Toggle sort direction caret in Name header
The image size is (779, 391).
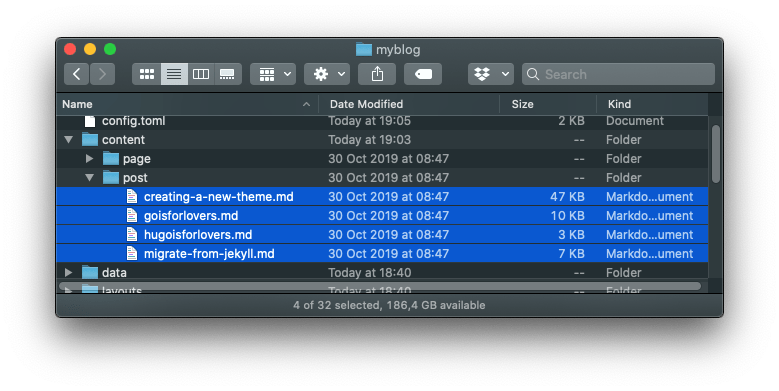tap(307, 104)
